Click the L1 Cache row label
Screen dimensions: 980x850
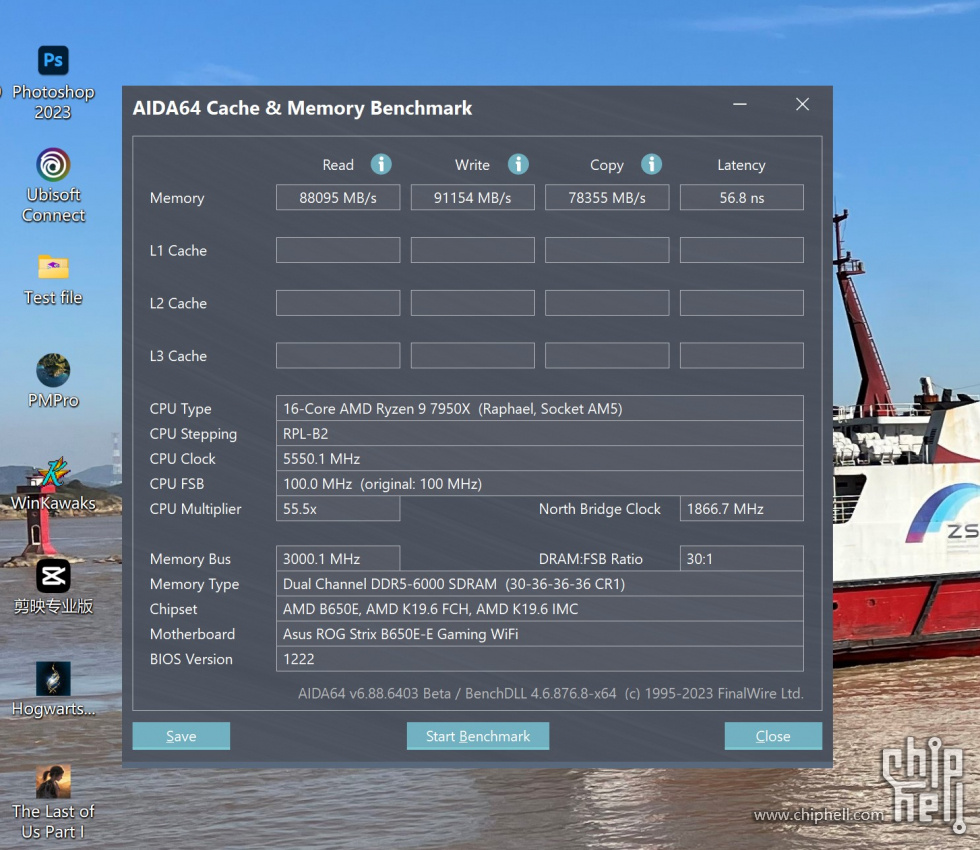[x=178, y=251]
